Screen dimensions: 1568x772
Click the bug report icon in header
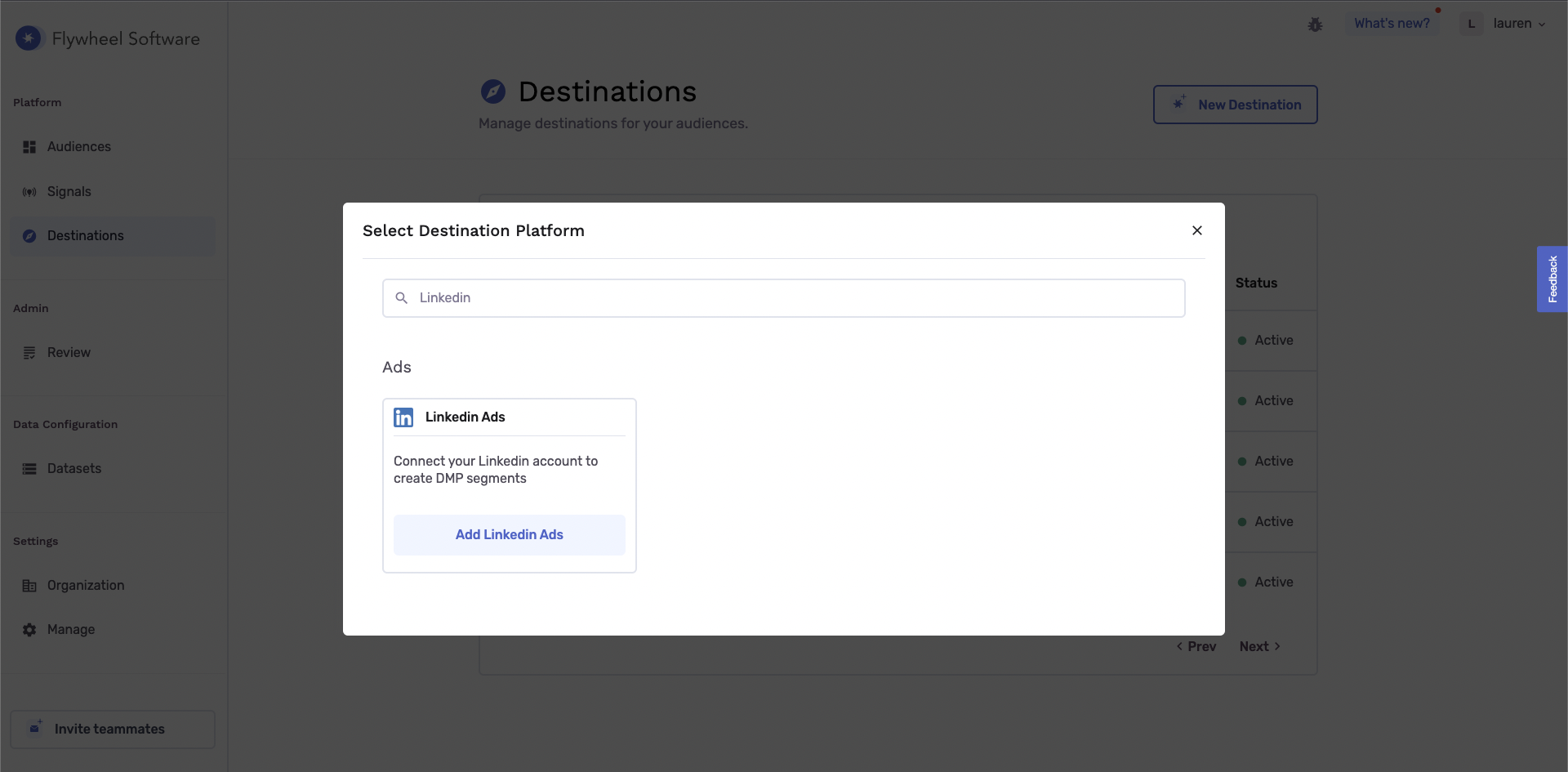(1315, 25)
